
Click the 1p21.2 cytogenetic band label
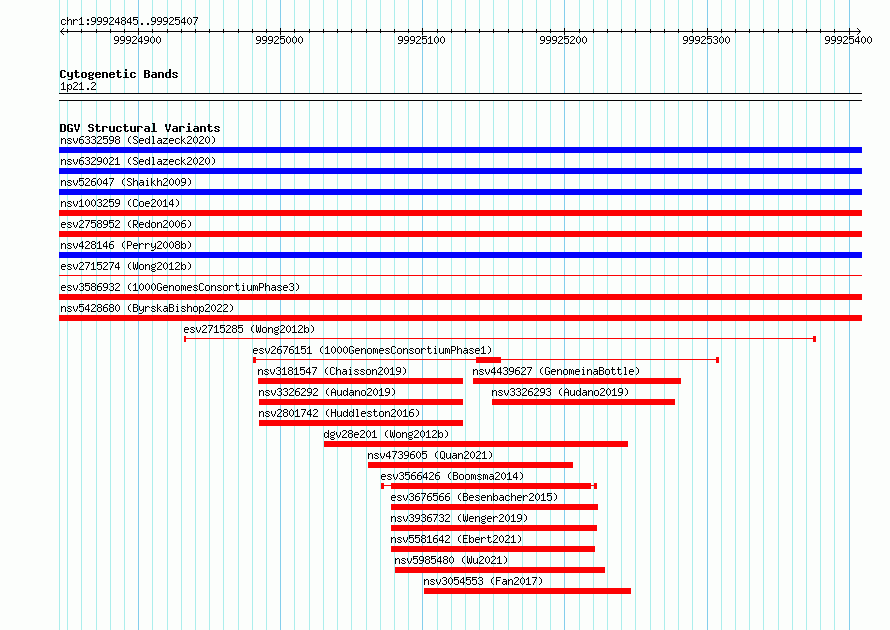(78, 86)
